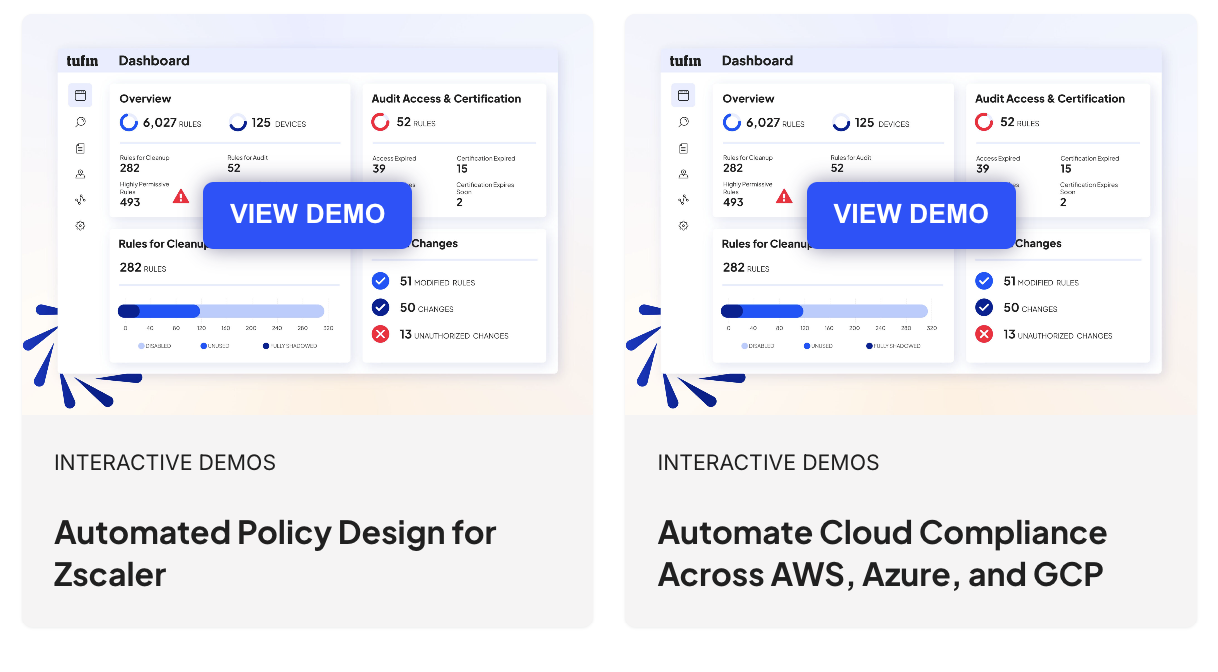Screen dimensions: 1218x672
Task: Click the activity graph icon in the Cloud Compliance preview sidebar
Action: [684, 200]
